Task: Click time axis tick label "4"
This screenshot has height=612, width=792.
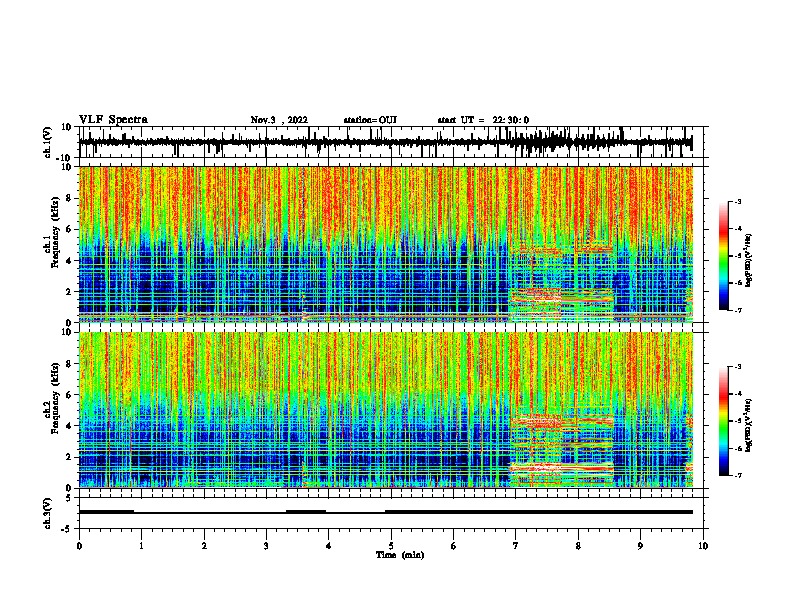Action: [x=328, y=546]
